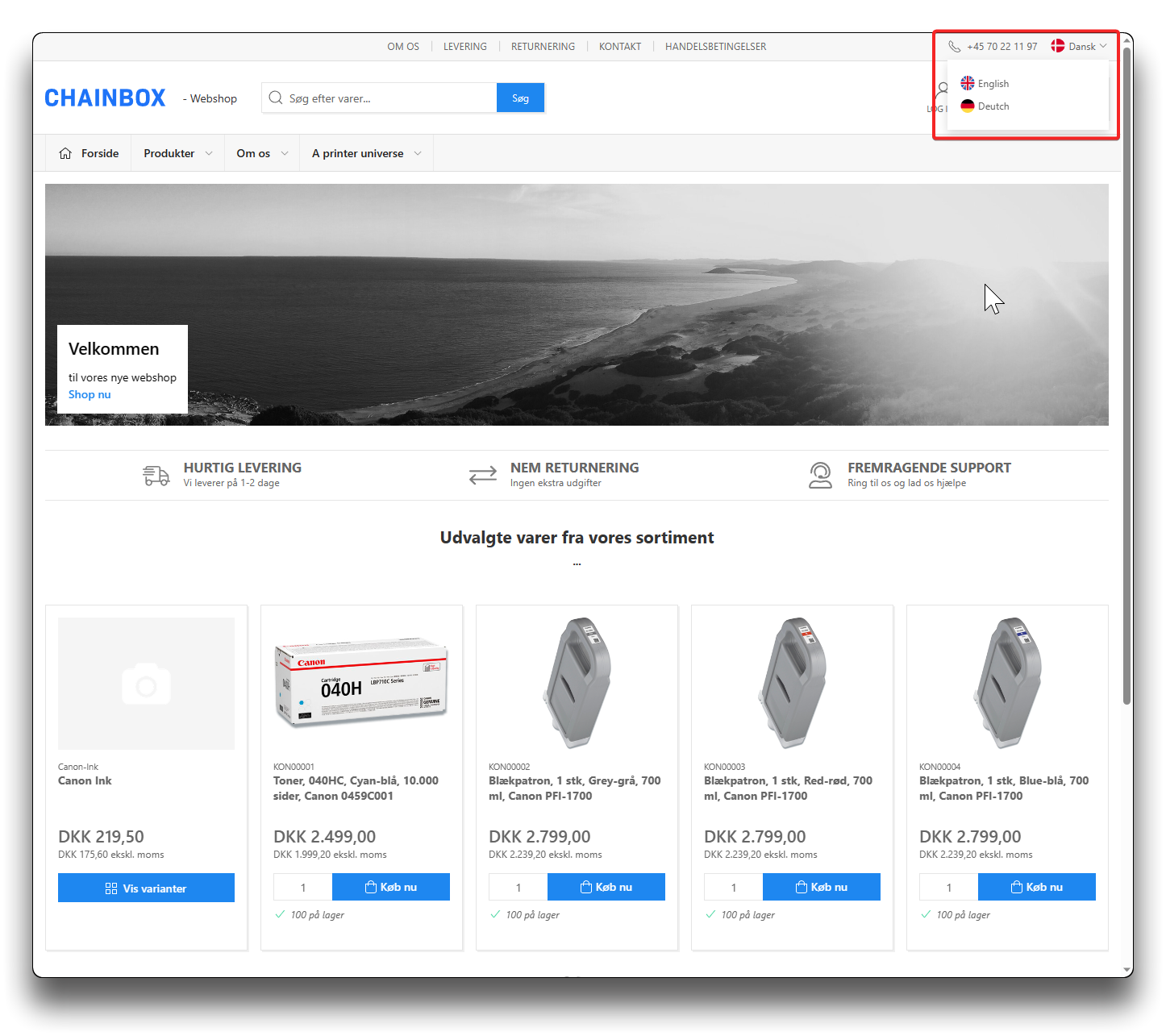Click the exchange arrows icon for Nem returnering
Screen dimensions: 1166x1036
[x=483, y=475]
